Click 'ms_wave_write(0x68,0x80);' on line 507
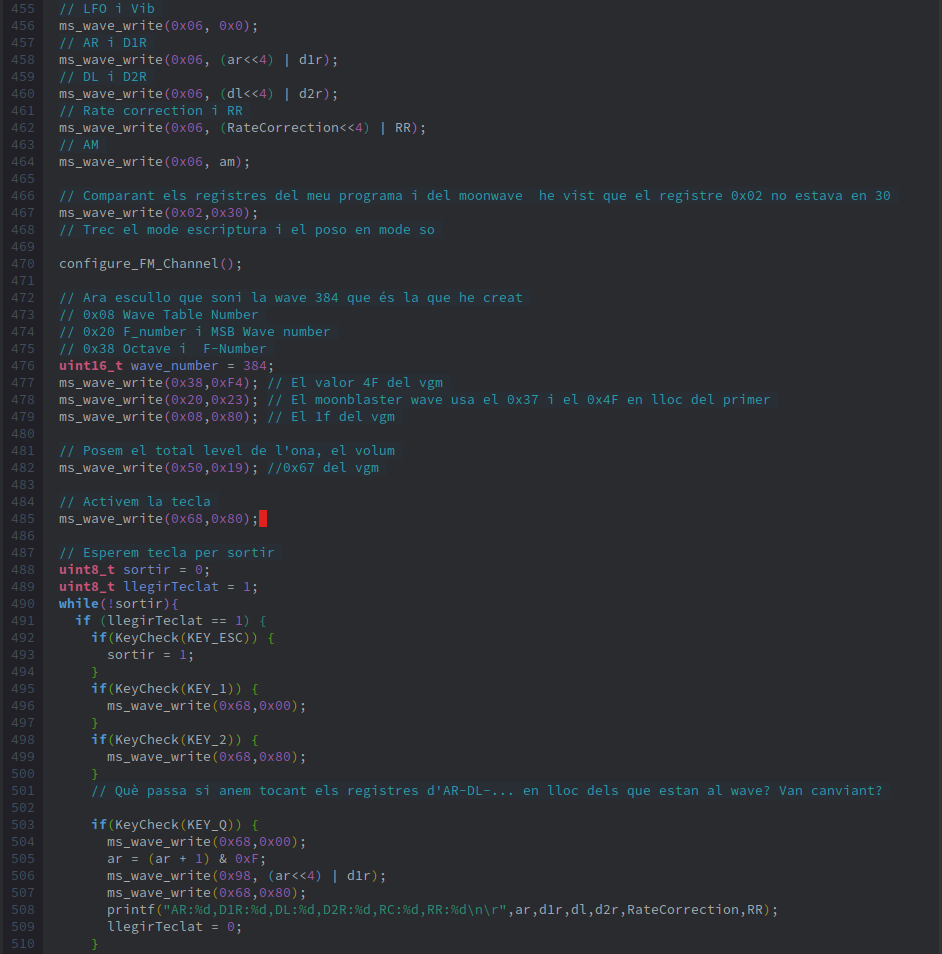The width and height of the screenshot is (942, 954). (x=206, y=894)
